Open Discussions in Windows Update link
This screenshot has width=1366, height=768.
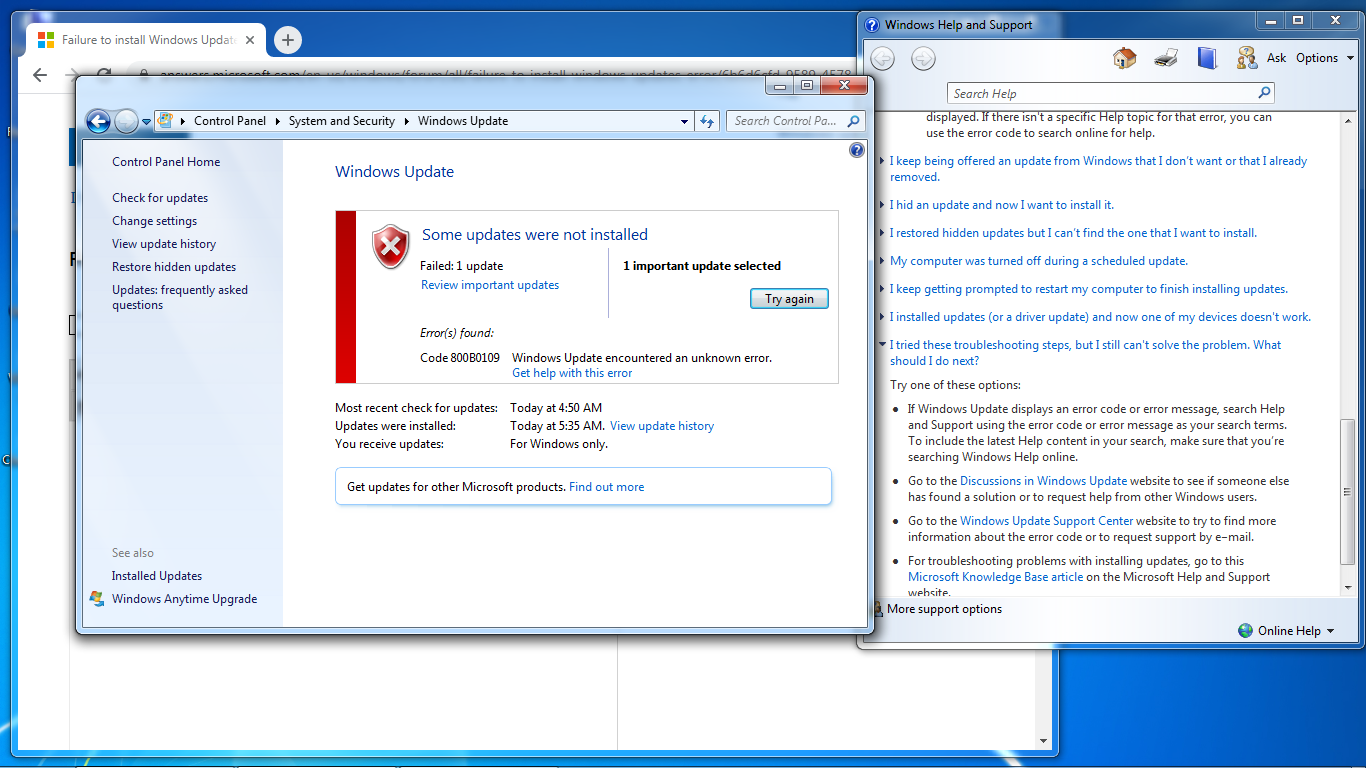pyautogui.click(x=1043, y=481)
